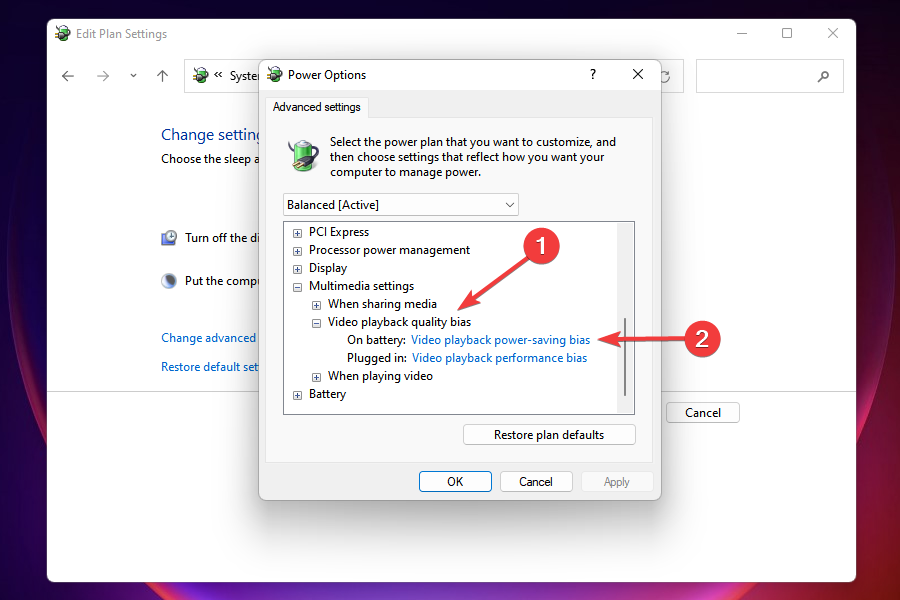Open Change advanced power settings link

tap(209, 338)
